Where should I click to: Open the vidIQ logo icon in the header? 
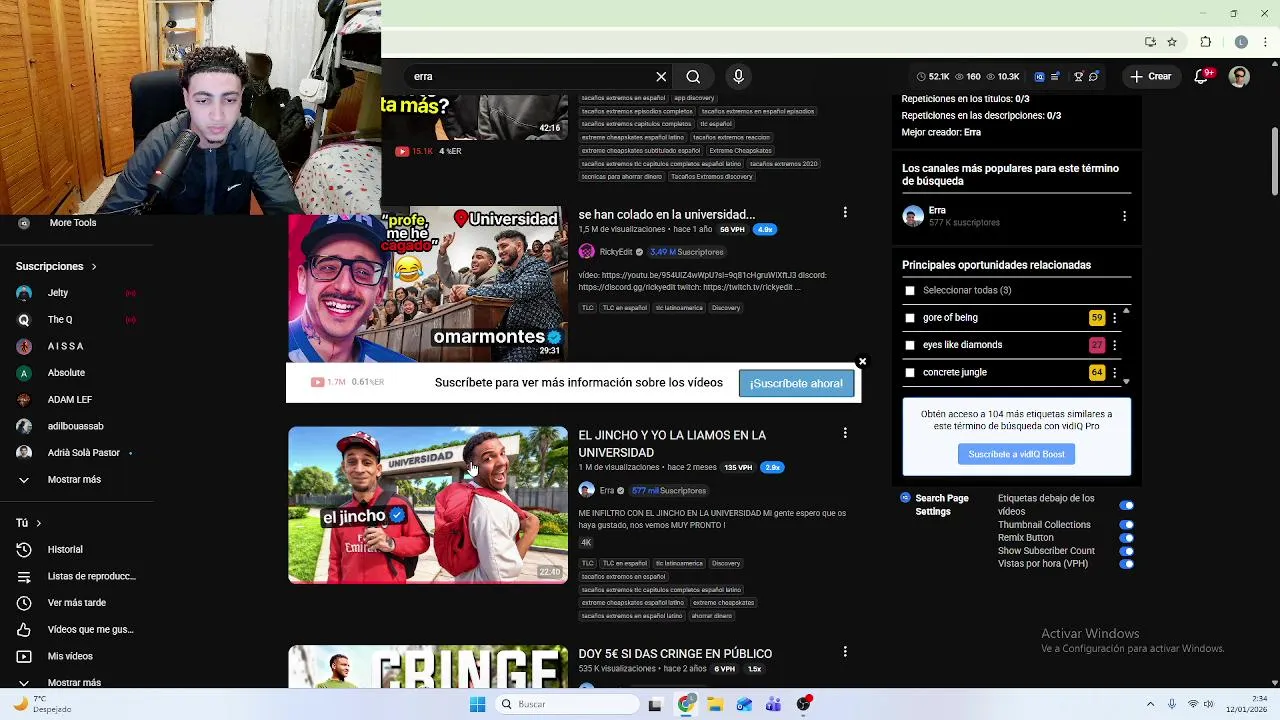point(1040,76)
